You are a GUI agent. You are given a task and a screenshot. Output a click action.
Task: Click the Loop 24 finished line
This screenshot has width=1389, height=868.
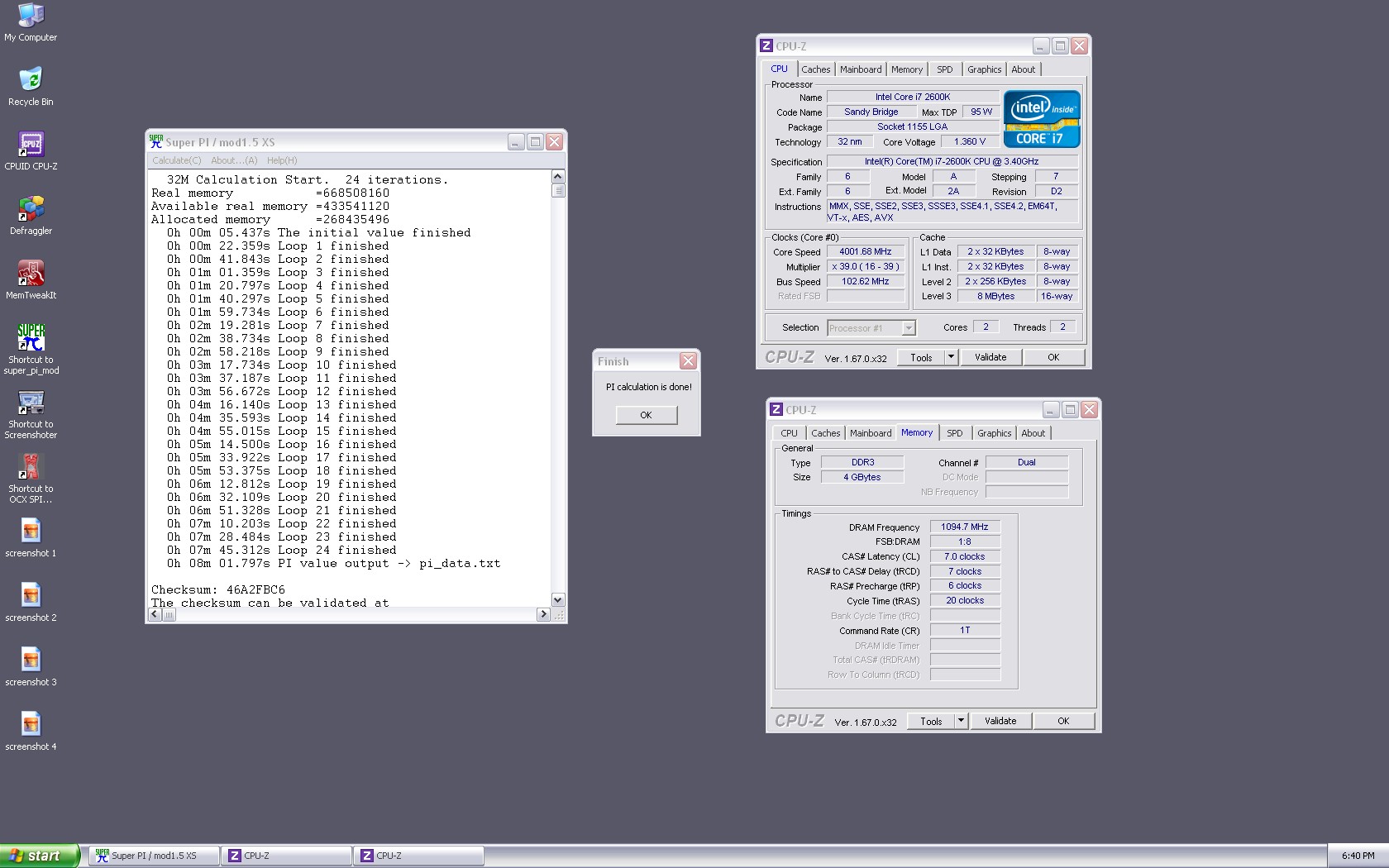point(282,550)
